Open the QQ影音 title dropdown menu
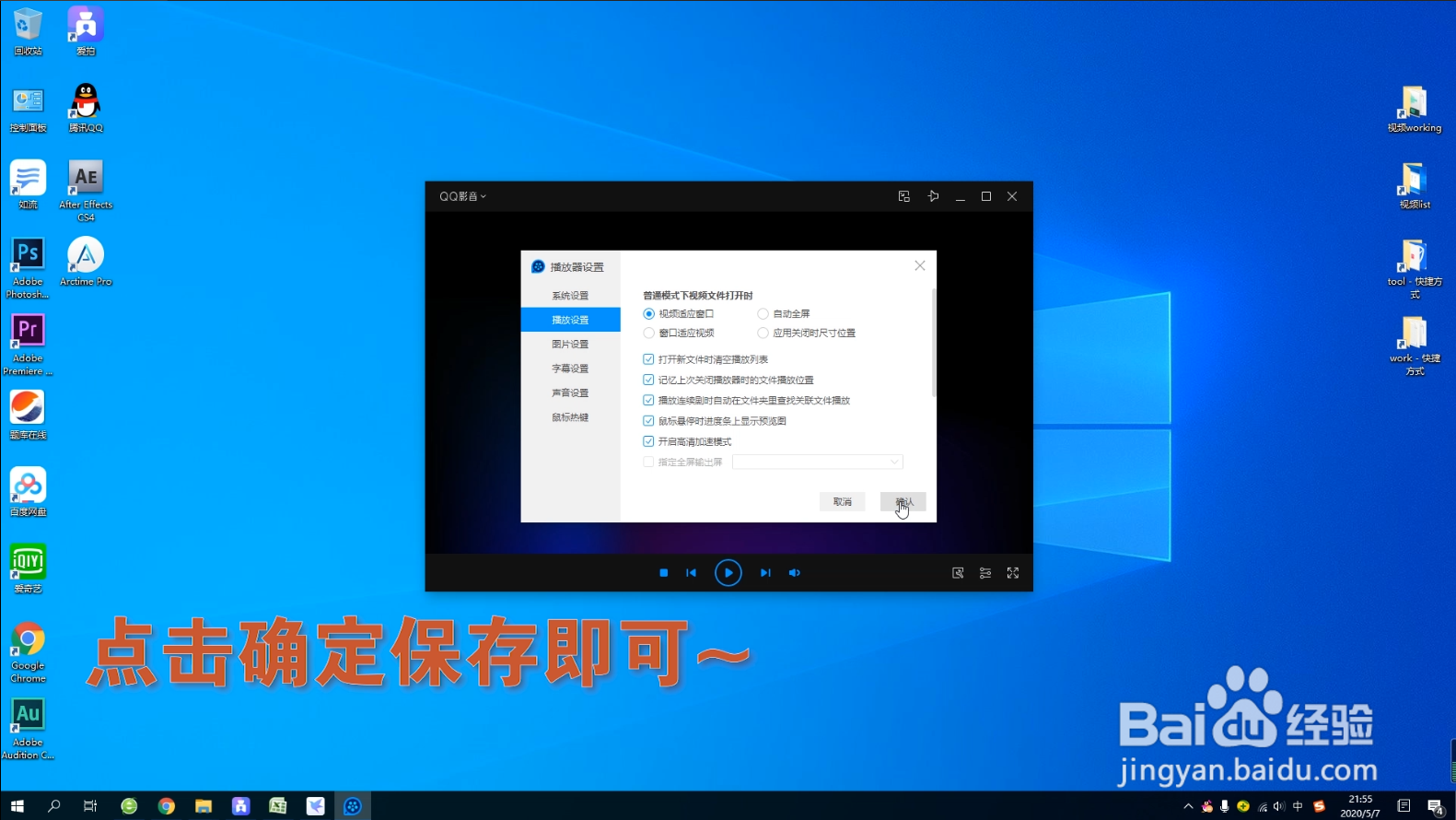Screen dimensions: 1456x820 pyautogui.click(x=462, y=196)
